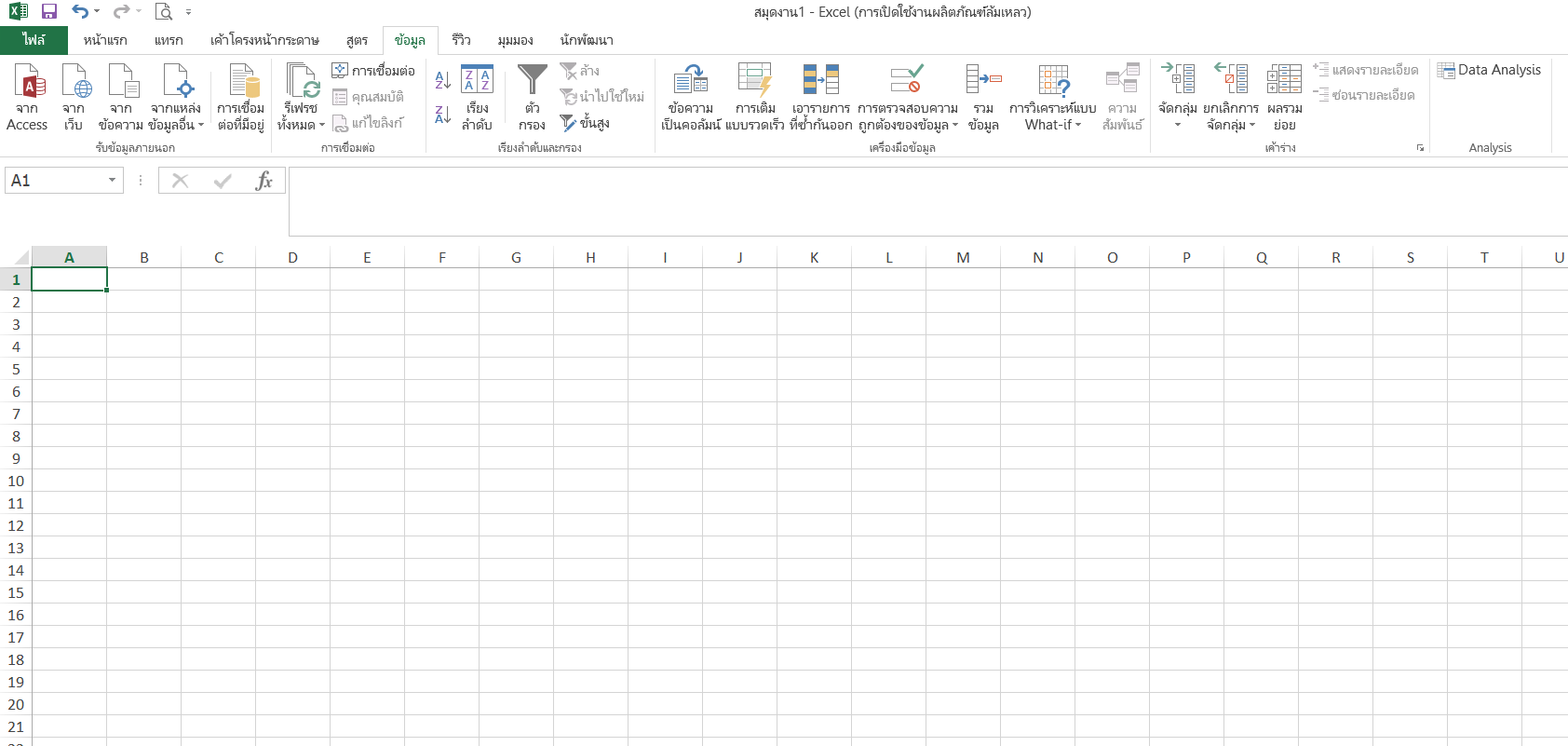Switch to the Insert tab

(x=169, y=40)
